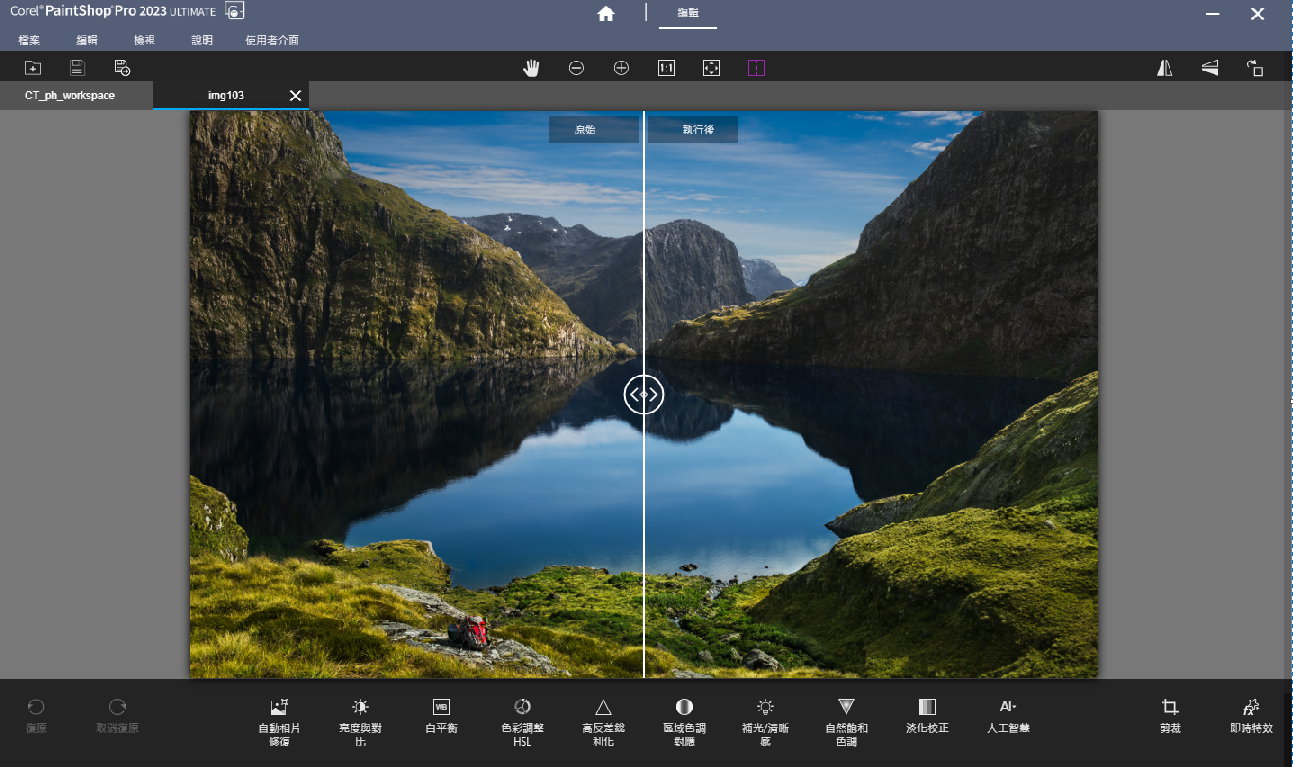
Task: Open 自然飽和色調 vibrancy tool
Action: tap(846, 722)
